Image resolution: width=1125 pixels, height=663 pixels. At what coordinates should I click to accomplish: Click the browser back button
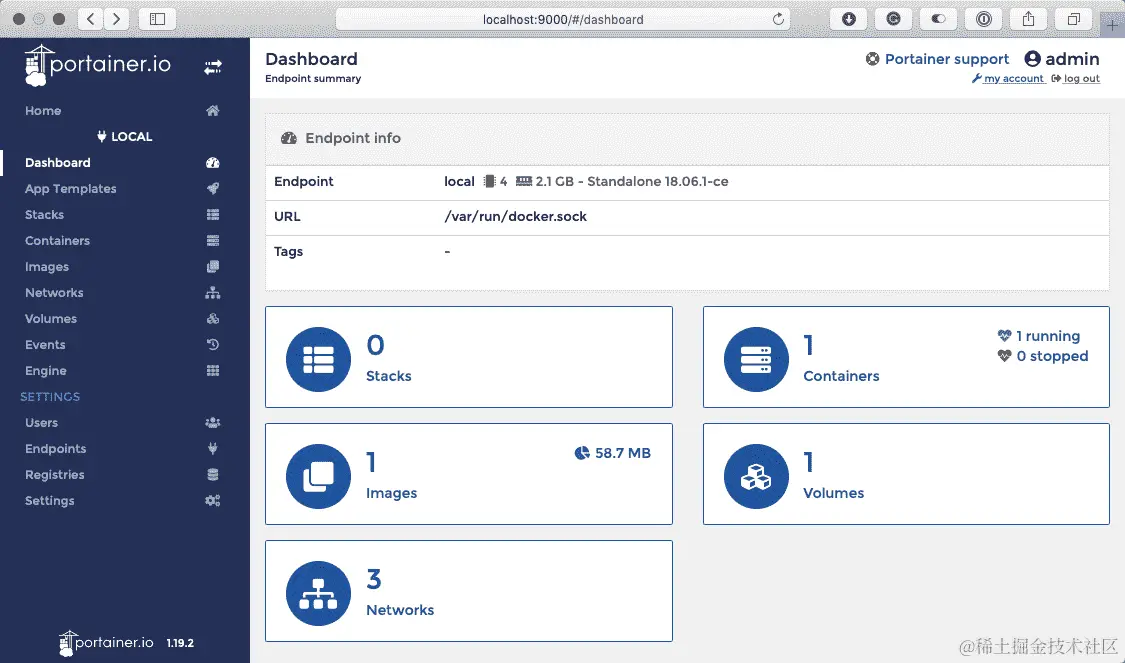[x=90, y=19]
